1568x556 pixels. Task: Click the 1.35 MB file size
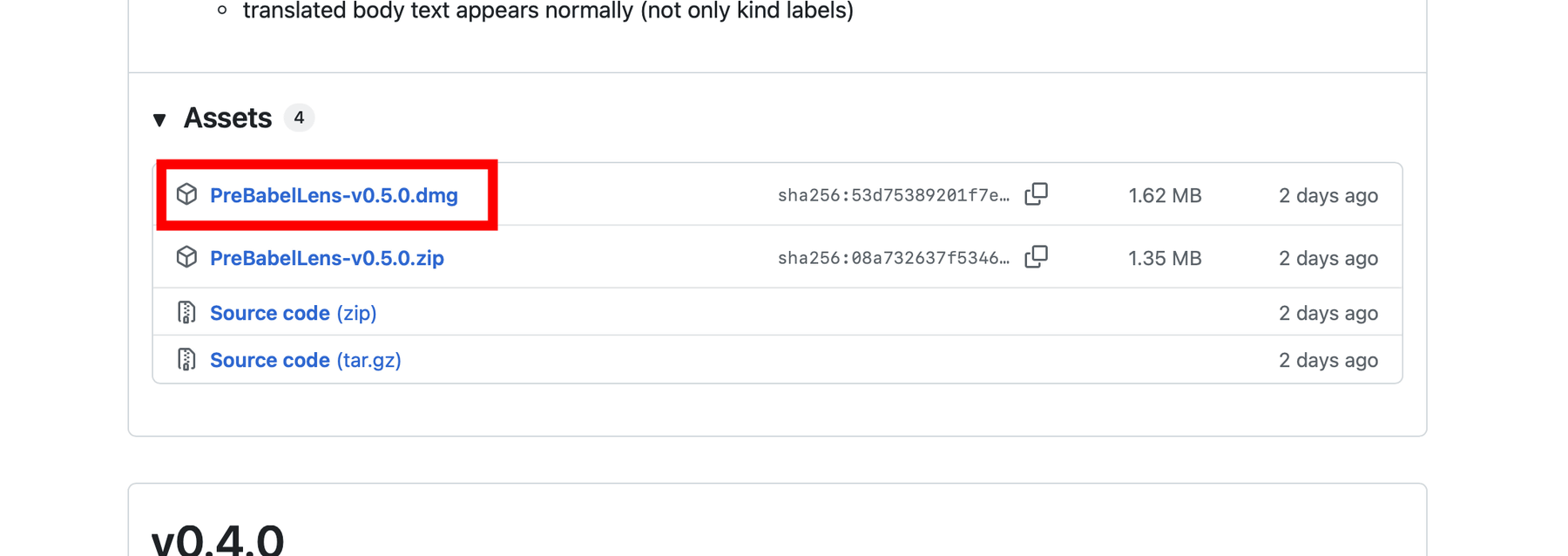1165,258
